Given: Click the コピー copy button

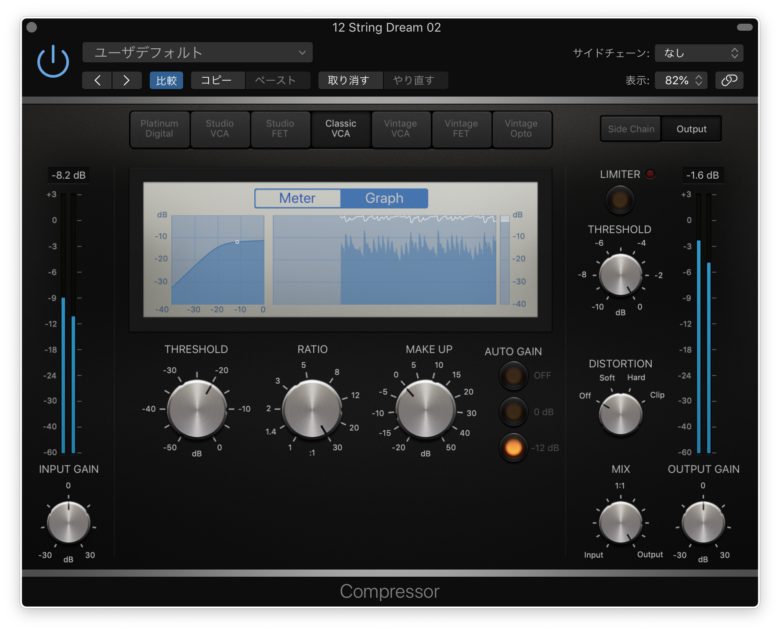Looking at the screenshot, I should point(216,80).
